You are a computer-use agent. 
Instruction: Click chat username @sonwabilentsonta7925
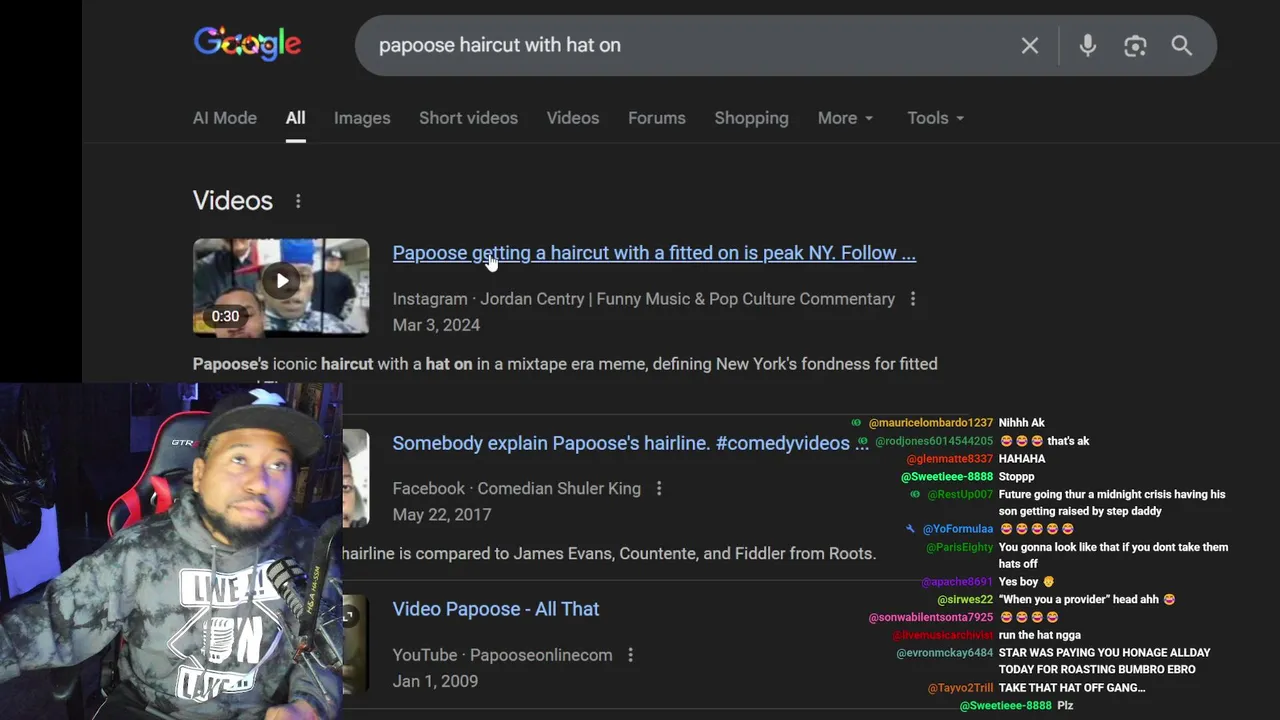931,618
